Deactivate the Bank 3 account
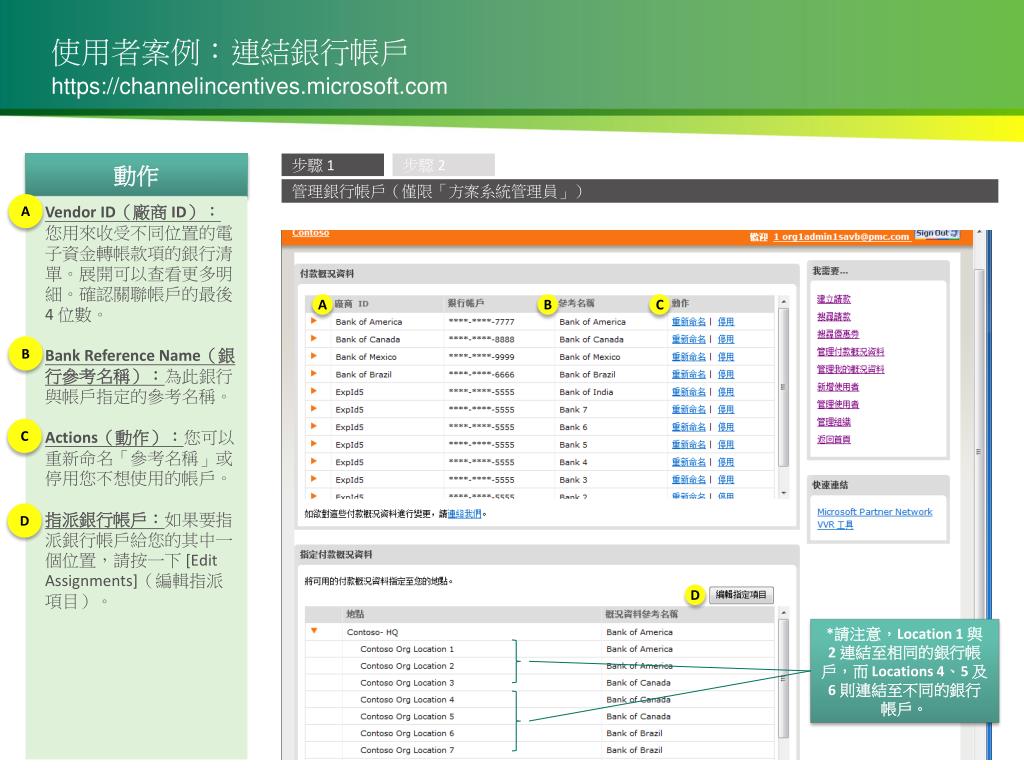 [726, 480]
